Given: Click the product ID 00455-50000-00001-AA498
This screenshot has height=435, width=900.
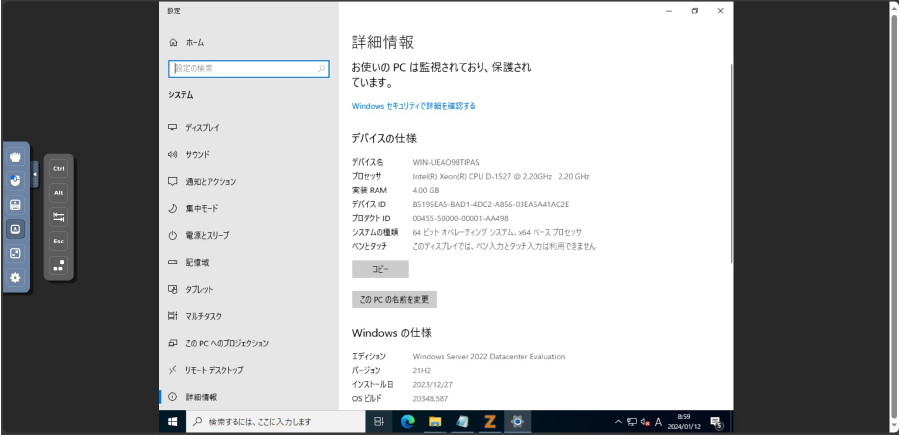Looking at the screenshot, I should point(460,219).
